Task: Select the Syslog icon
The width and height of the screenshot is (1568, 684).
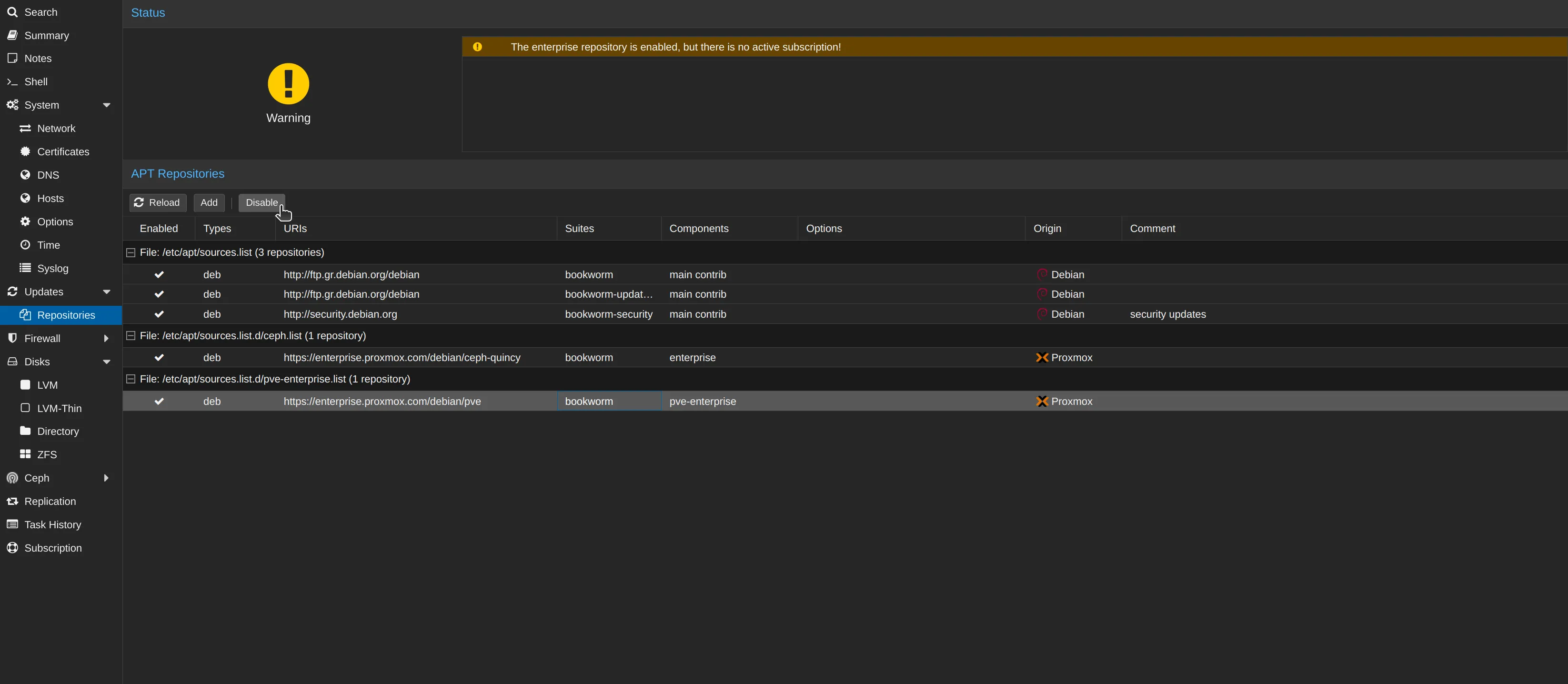Action: 25,268
